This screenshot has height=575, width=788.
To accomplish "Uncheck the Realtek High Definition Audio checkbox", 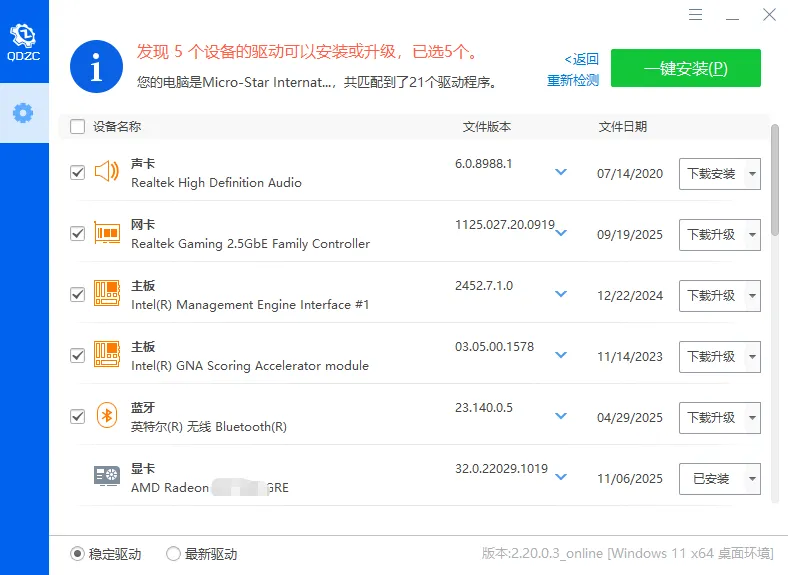I will coord(77,173).
